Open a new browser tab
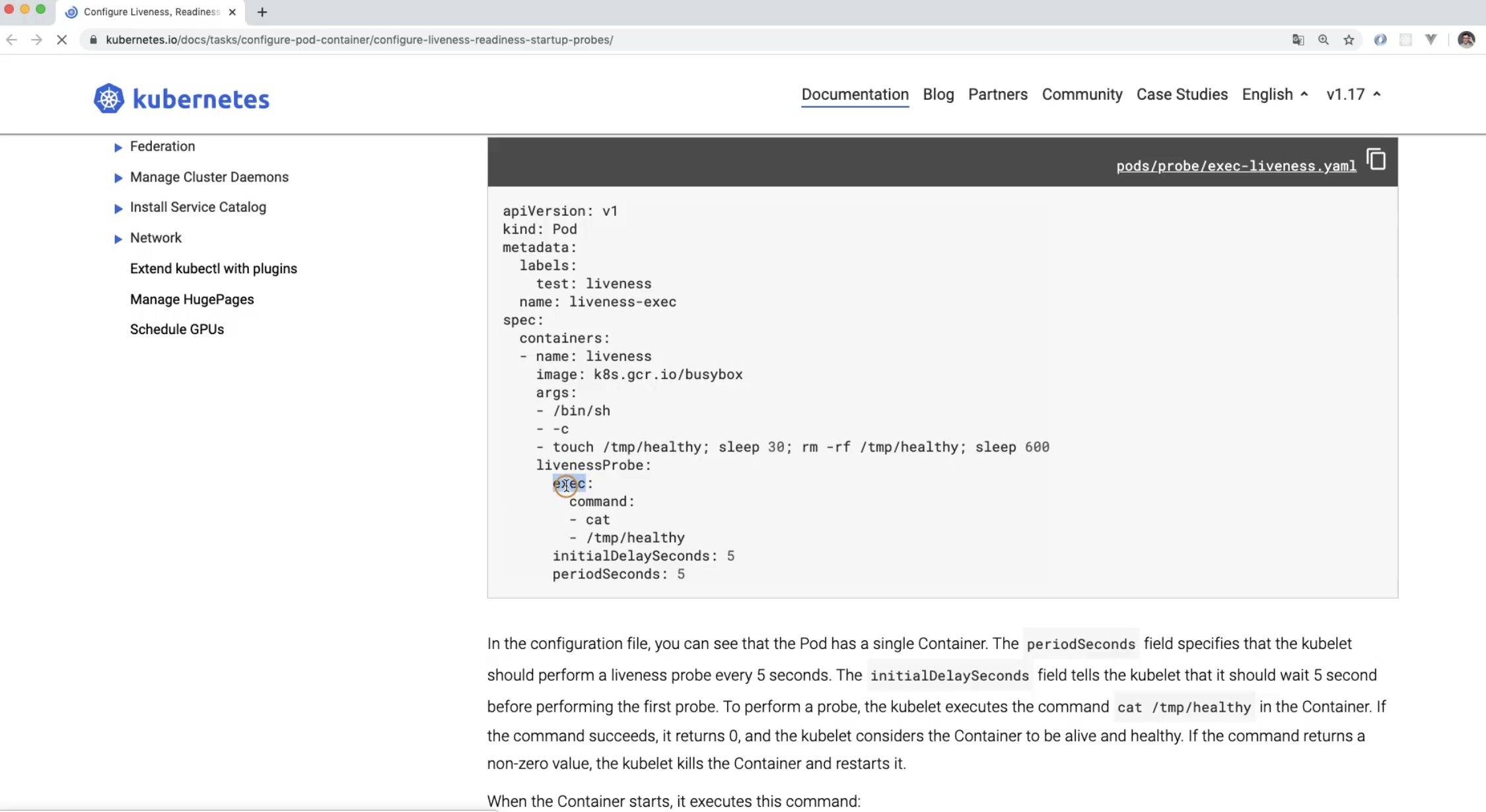Image resolution: width=1486 pixels, height=812 pixels. pos(262,12)
